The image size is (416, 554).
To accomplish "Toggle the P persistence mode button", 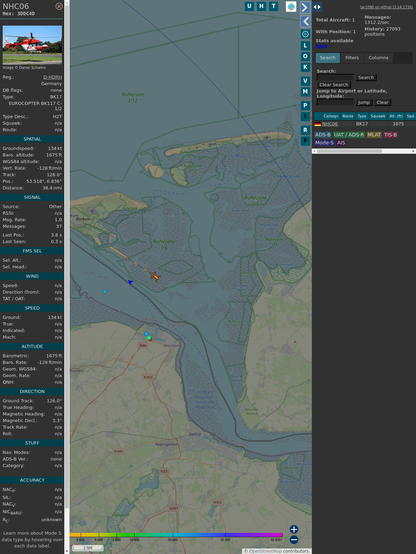I will pyautogui.click(x=305, y=105).
